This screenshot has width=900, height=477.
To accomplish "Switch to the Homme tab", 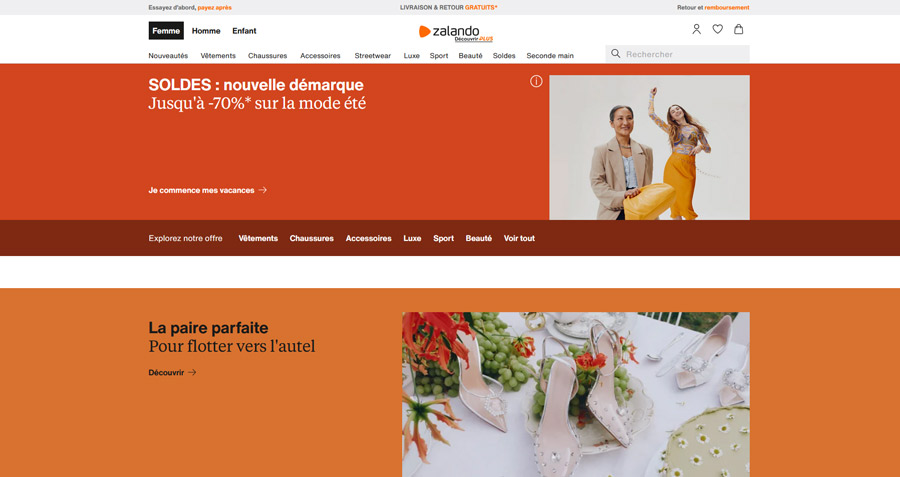I will [206, 31].
